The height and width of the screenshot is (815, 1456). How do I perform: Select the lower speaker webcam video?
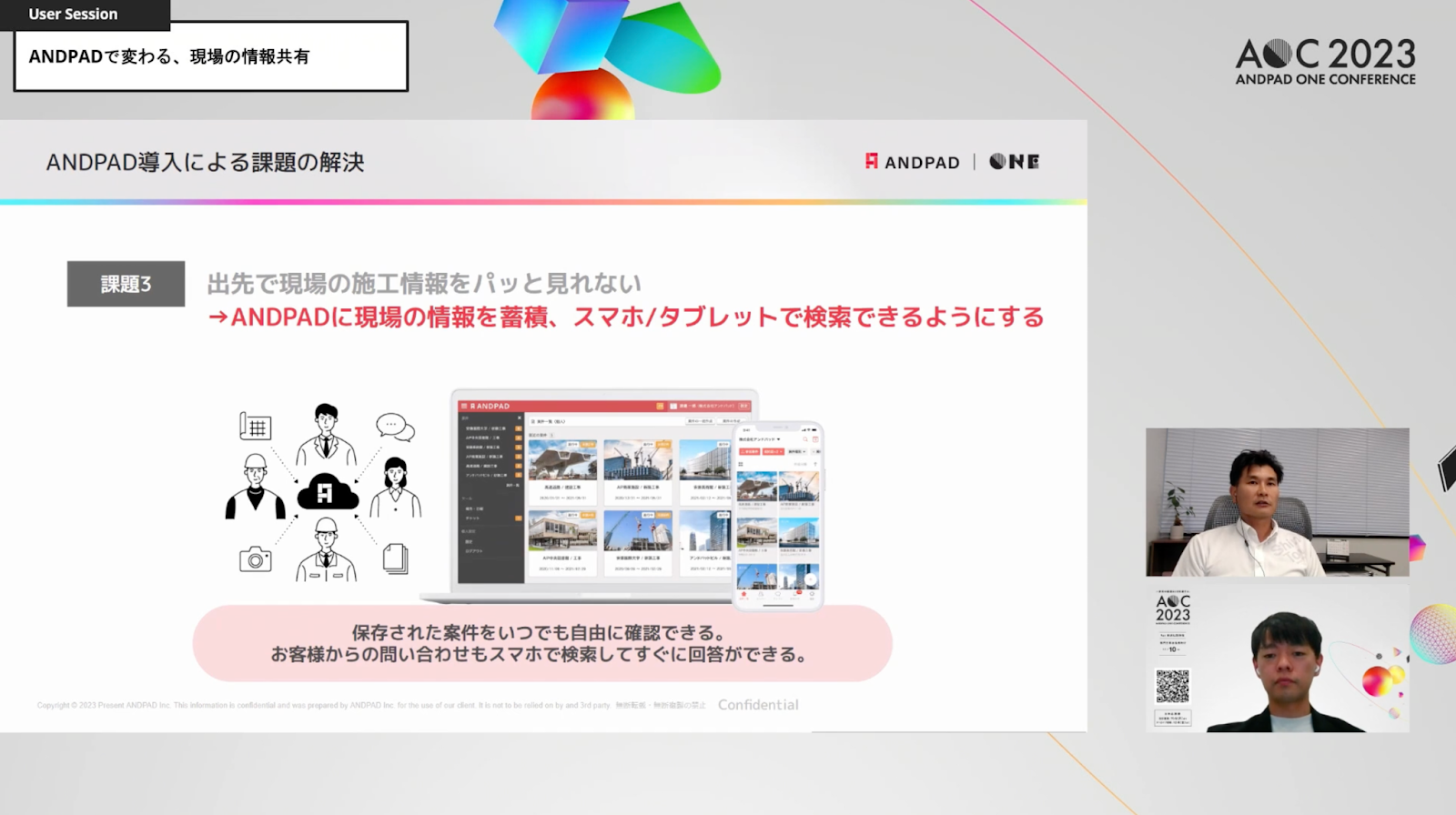pos(1277,659)
